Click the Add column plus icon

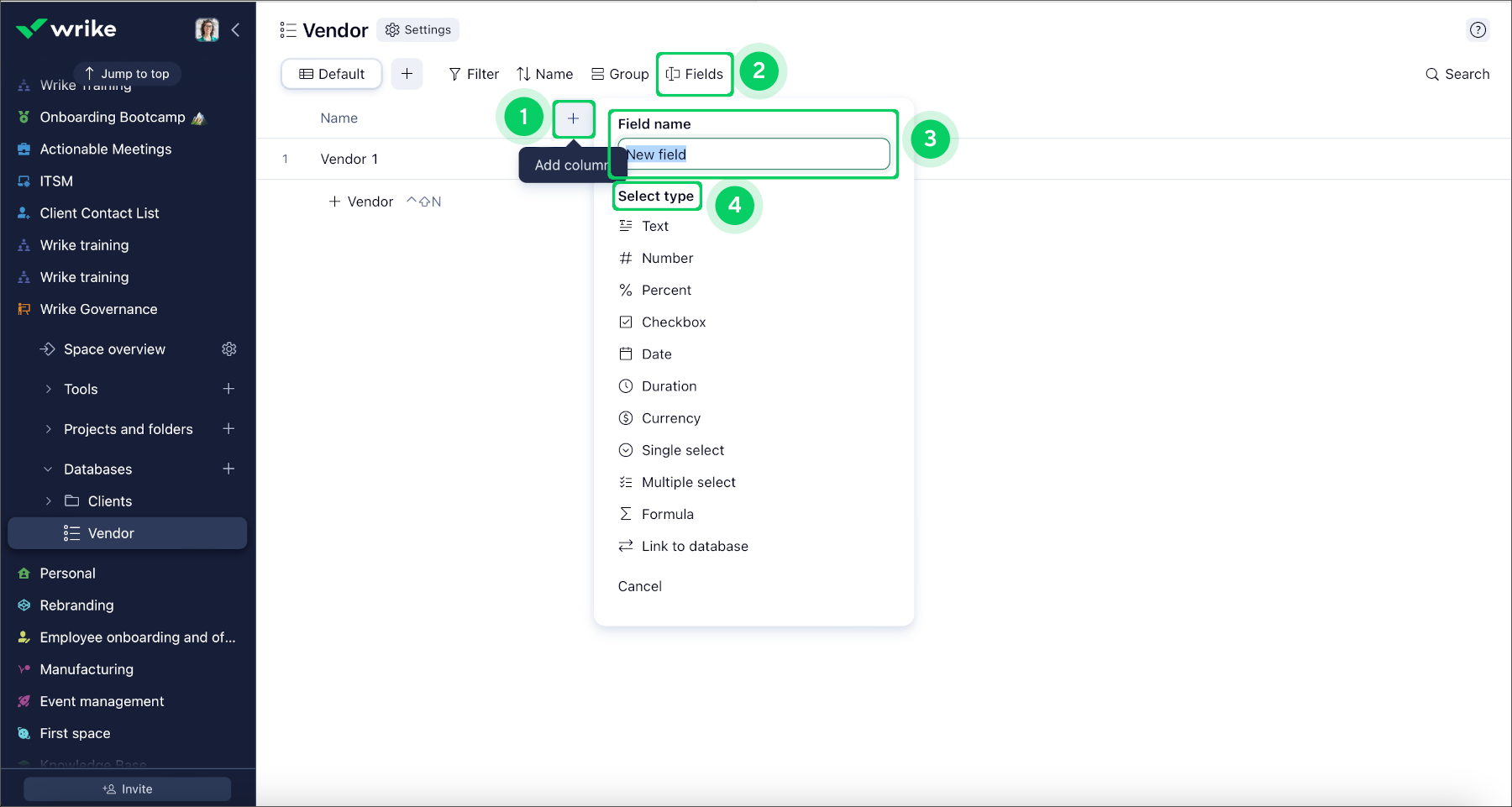click(x=574, y=118)
